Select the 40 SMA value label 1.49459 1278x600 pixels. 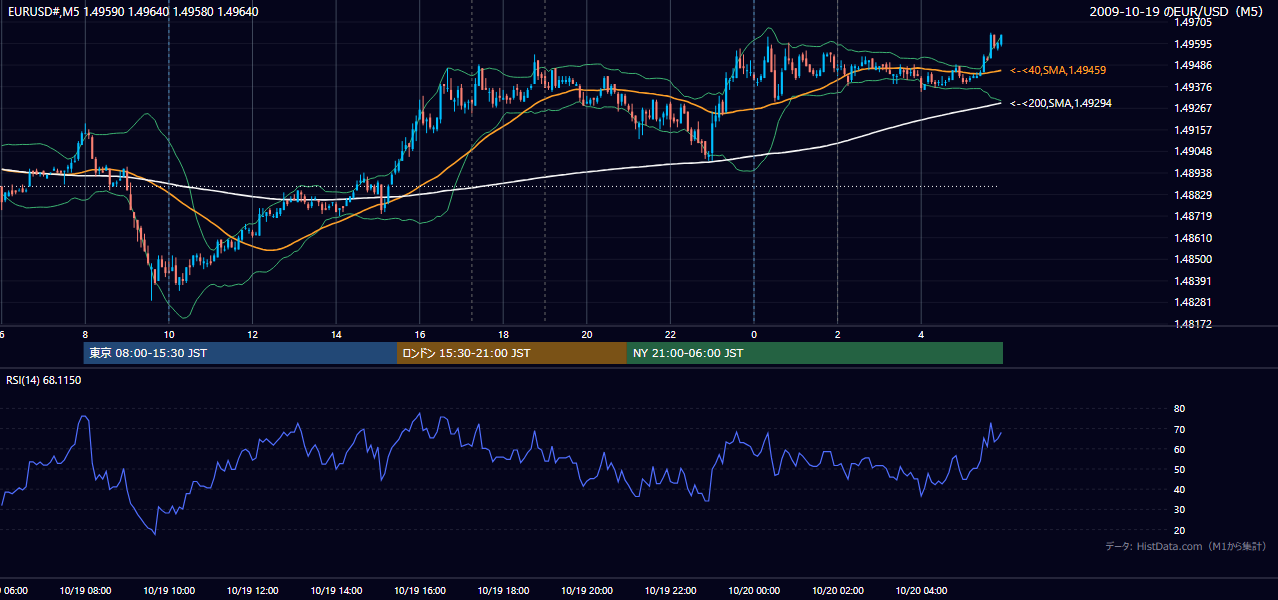[1058, 70]
